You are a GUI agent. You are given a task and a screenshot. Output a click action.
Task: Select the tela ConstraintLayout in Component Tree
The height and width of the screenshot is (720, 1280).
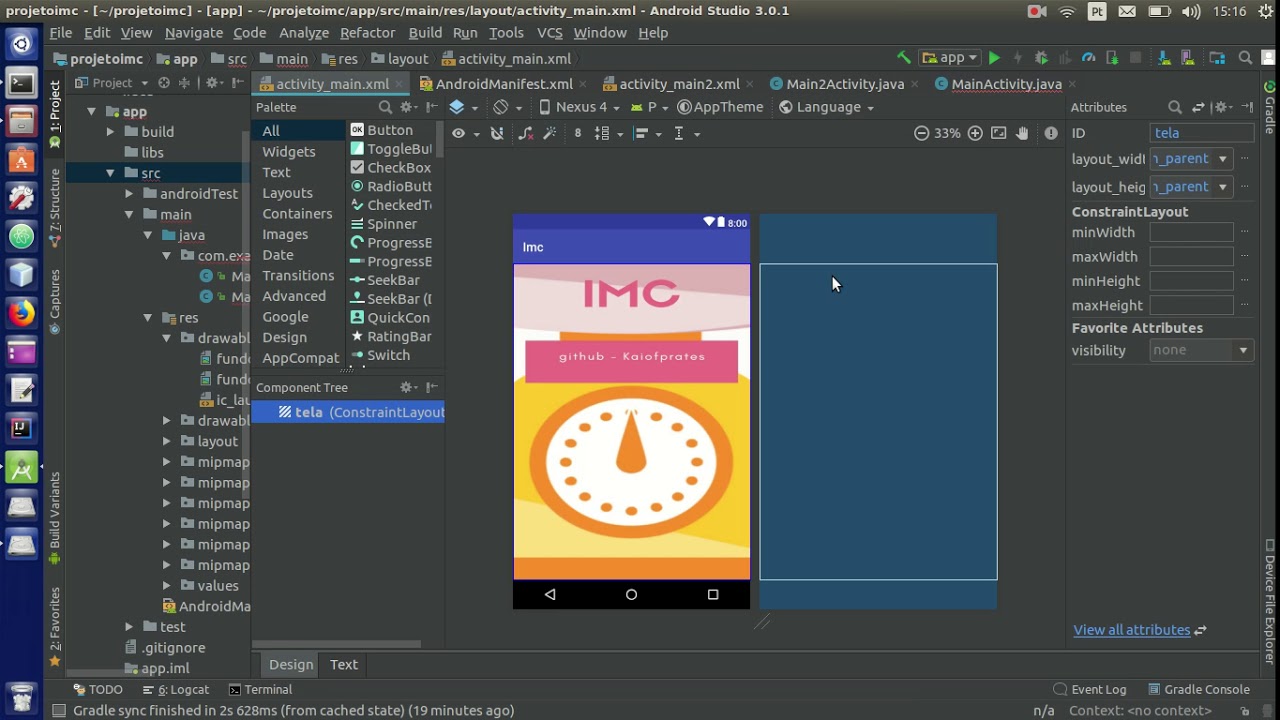tap(348, 412)
